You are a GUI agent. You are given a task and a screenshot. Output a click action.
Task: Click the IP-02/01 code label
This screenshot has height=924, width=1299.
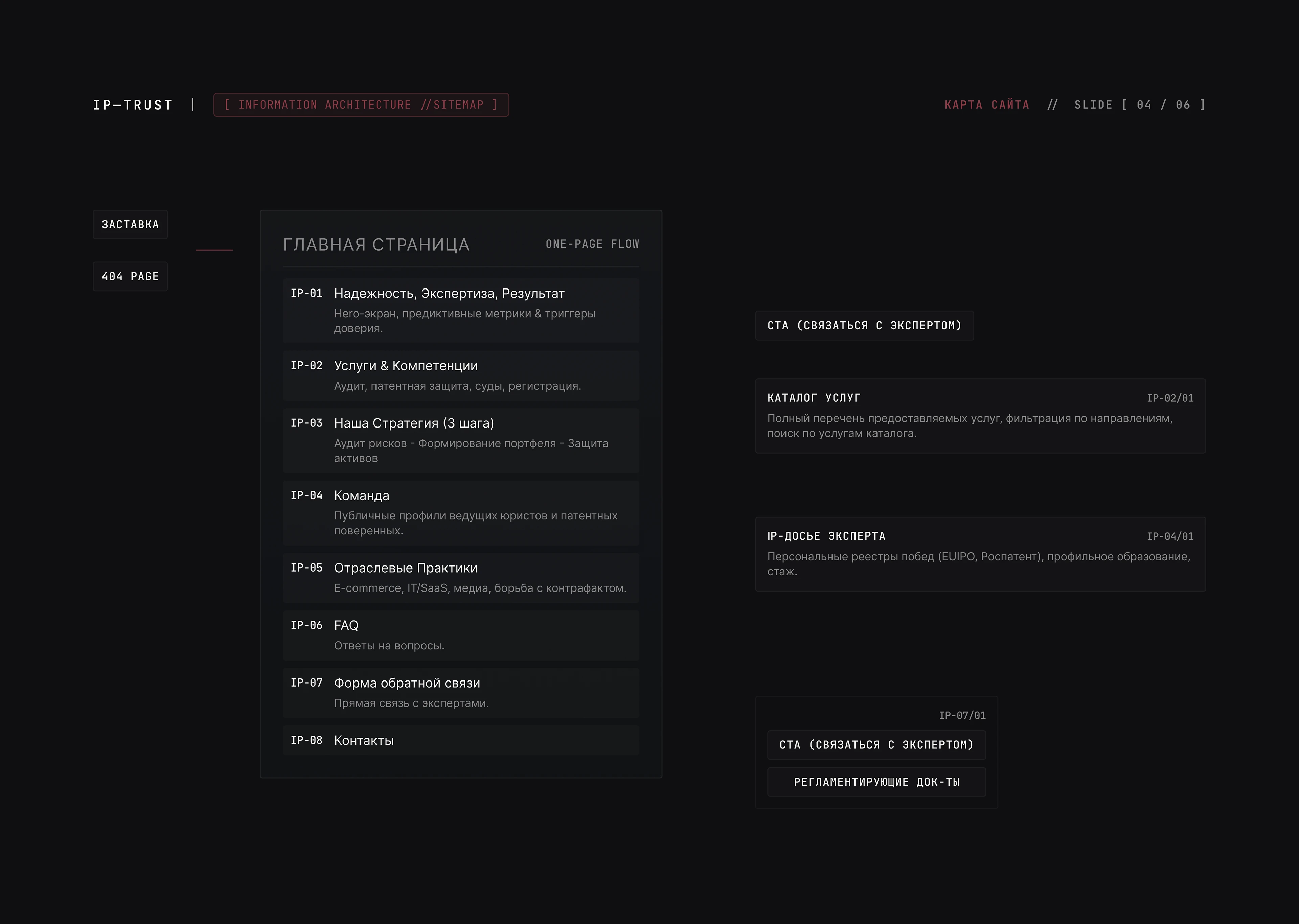click(x=1170, y=398)
